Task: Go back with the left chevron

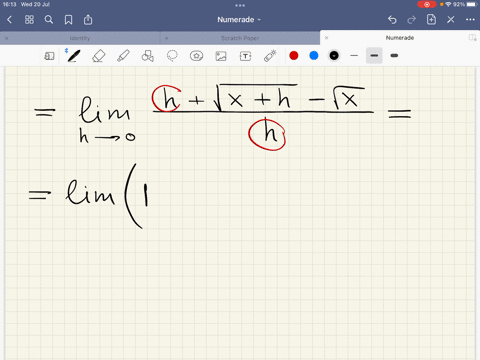Action: (9, 20)
